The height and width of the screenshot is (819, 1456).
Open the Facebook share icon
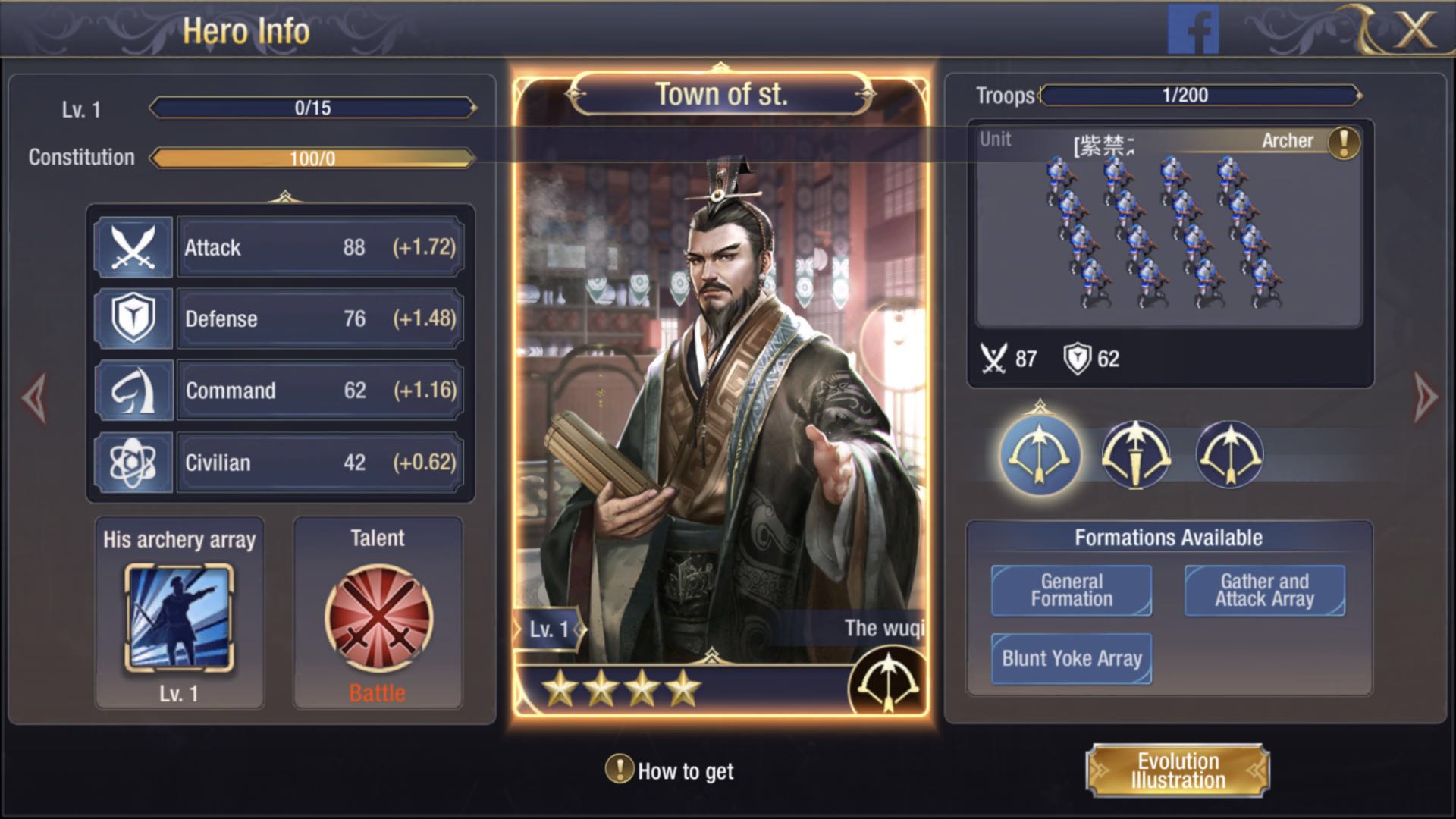pos(1193,30)
